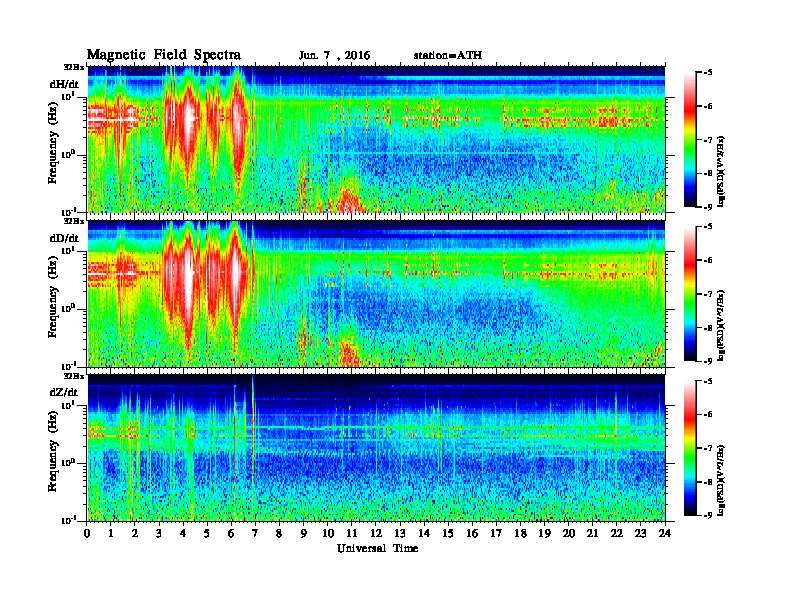Click the dH/dt panel color scale bar
This screenshot has width=792, height=612.
coord(690,139)
